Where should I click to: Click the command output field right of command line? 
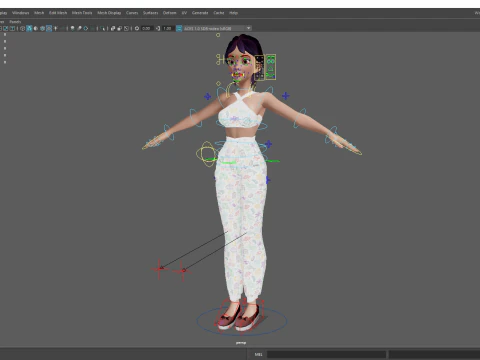point(434,354)
